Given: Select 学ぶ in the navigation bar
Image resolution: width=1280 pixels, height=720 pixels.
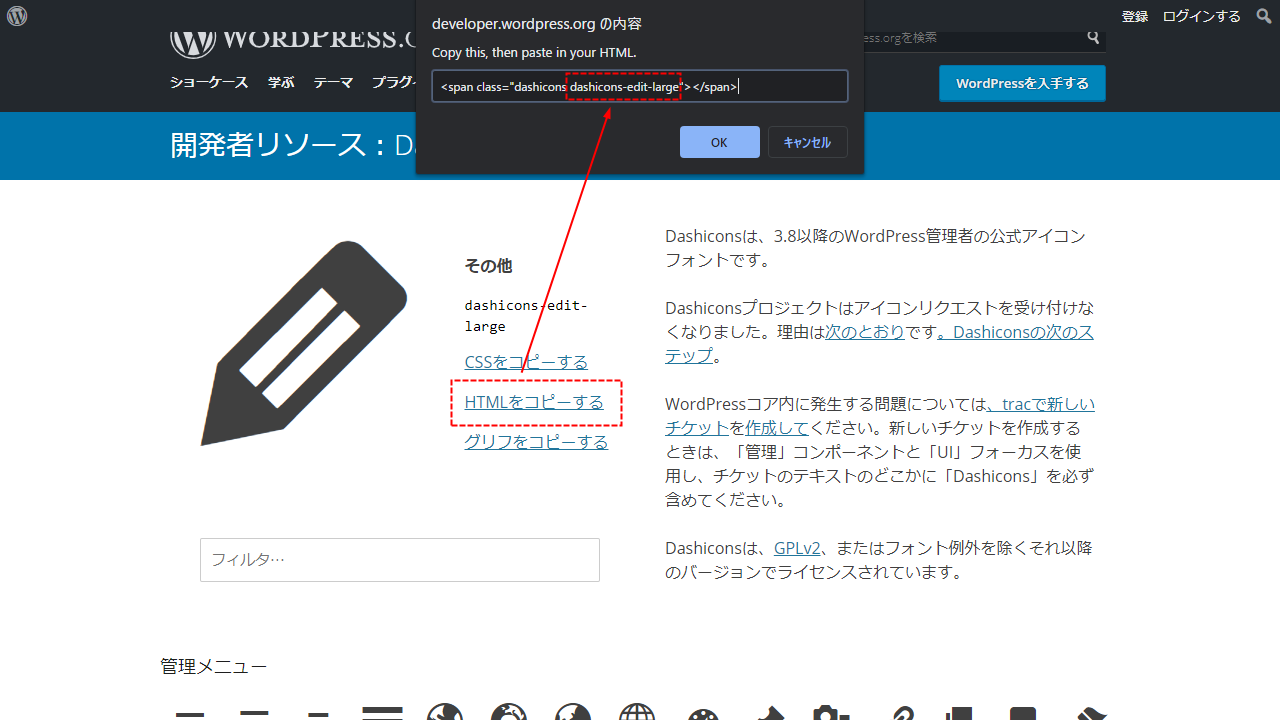Looking at the screenshot, I should pyautogui.click(x=280, y=82).
